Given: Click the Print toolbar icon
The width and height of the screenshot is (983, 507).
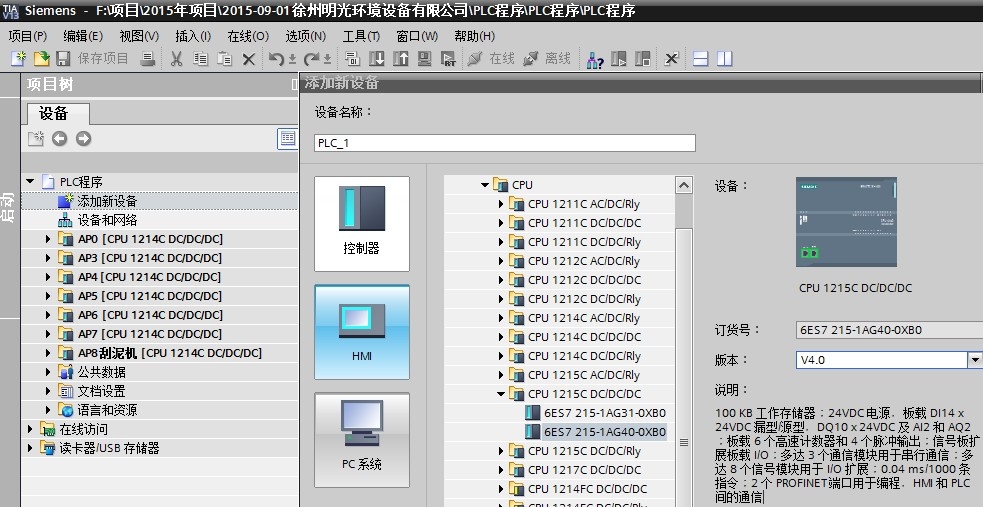Looking at the screenshot, I should point(147,59).
